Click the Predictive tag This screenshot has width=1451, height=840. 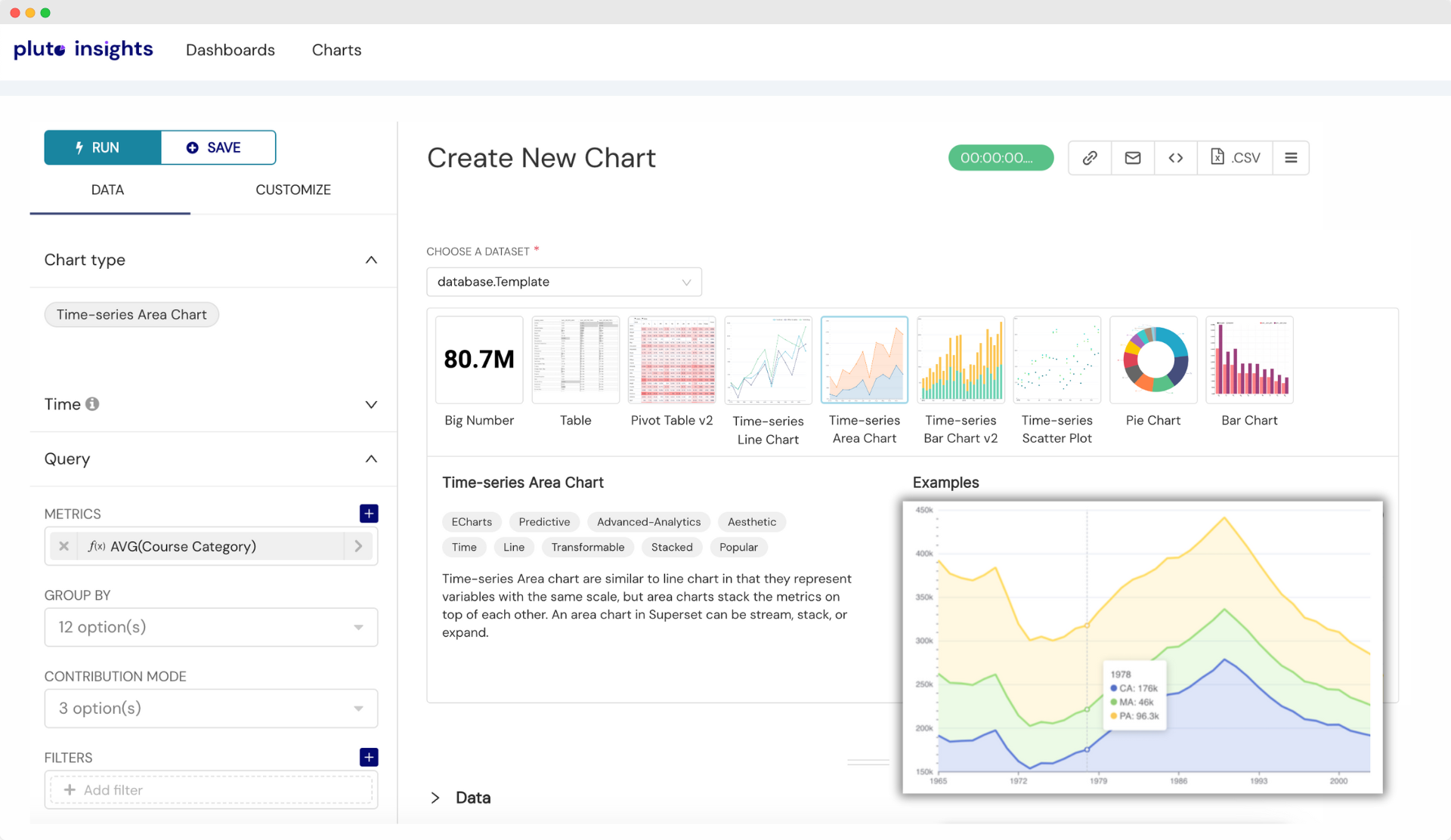point(544,522)
